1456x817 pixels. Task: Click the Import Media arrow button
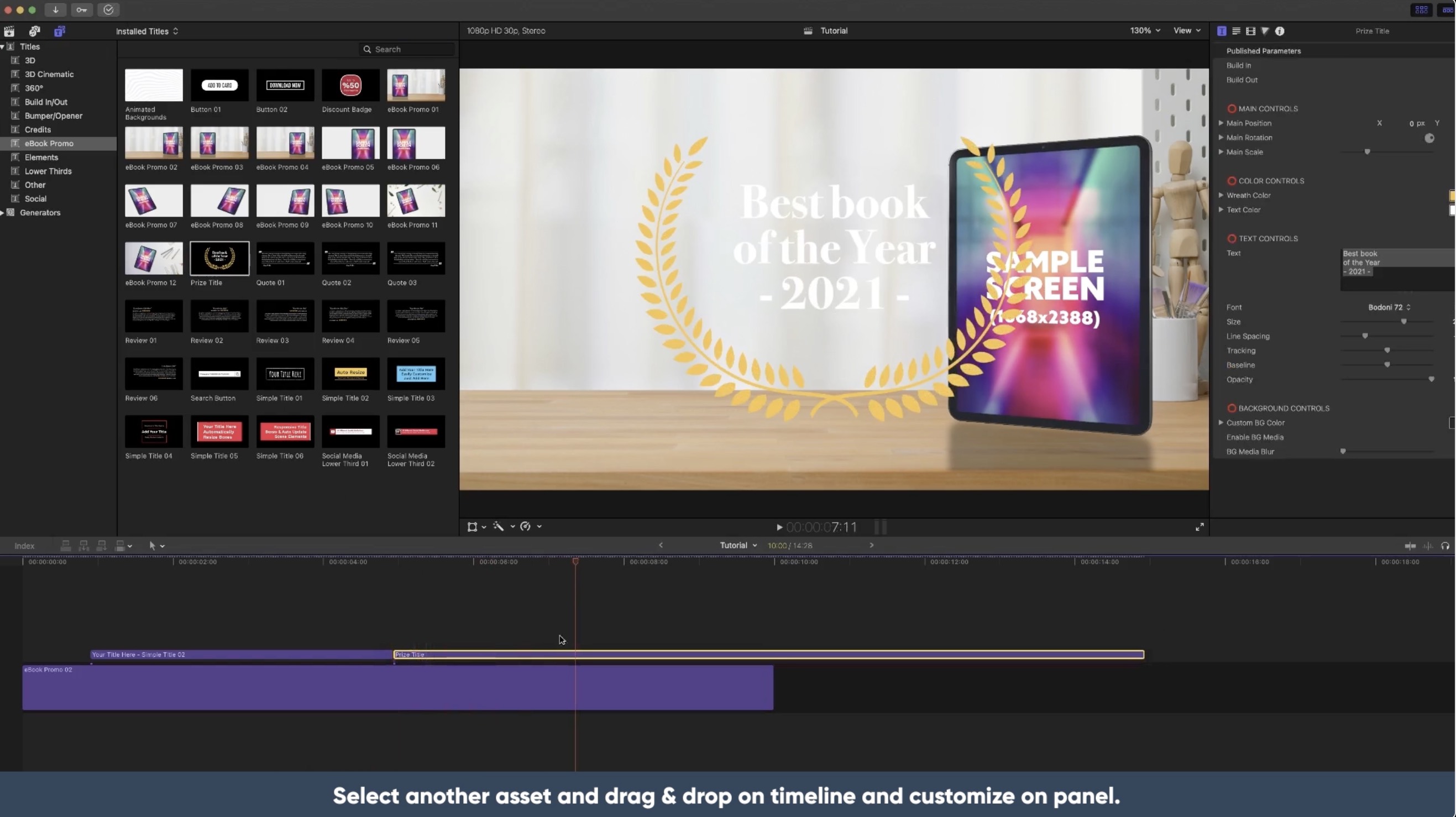[55, 9]
